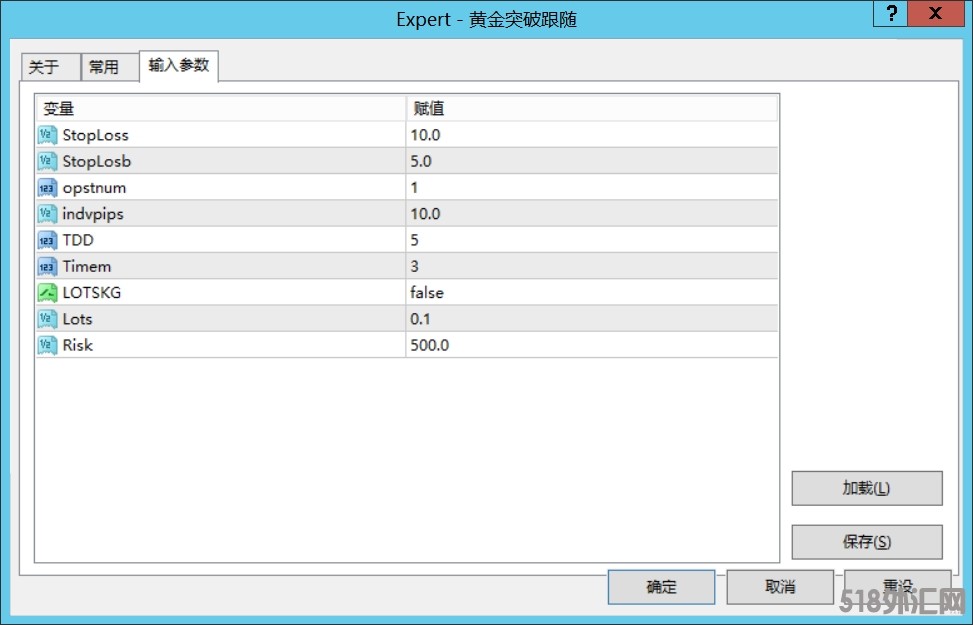Select the Timem value 3

[x=415, y=266]
